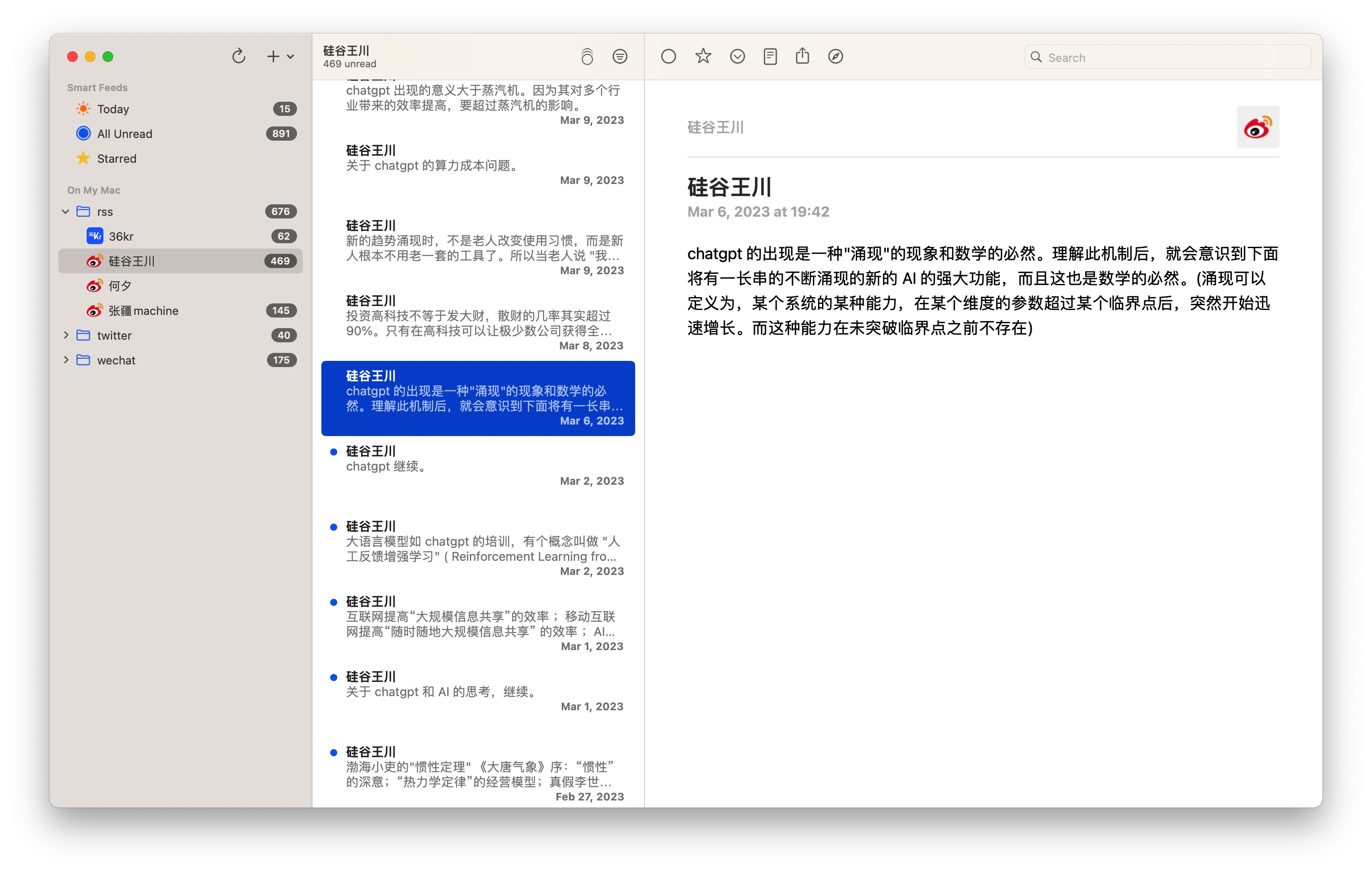Select the 36kr feed
1372x873 pixels.
click(x=121, y=236)
